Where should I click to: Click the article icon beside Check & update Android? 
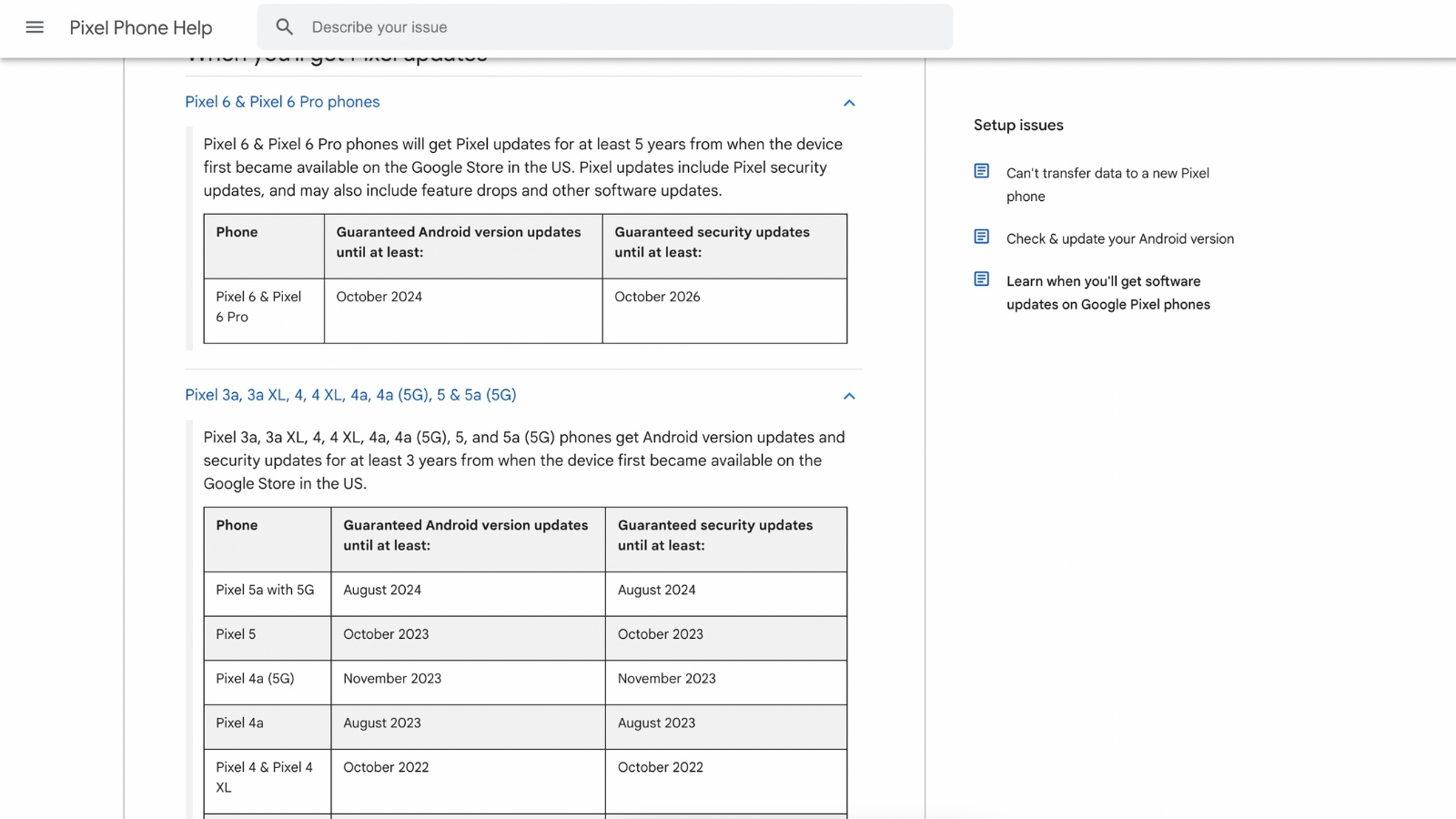point(981,237)
